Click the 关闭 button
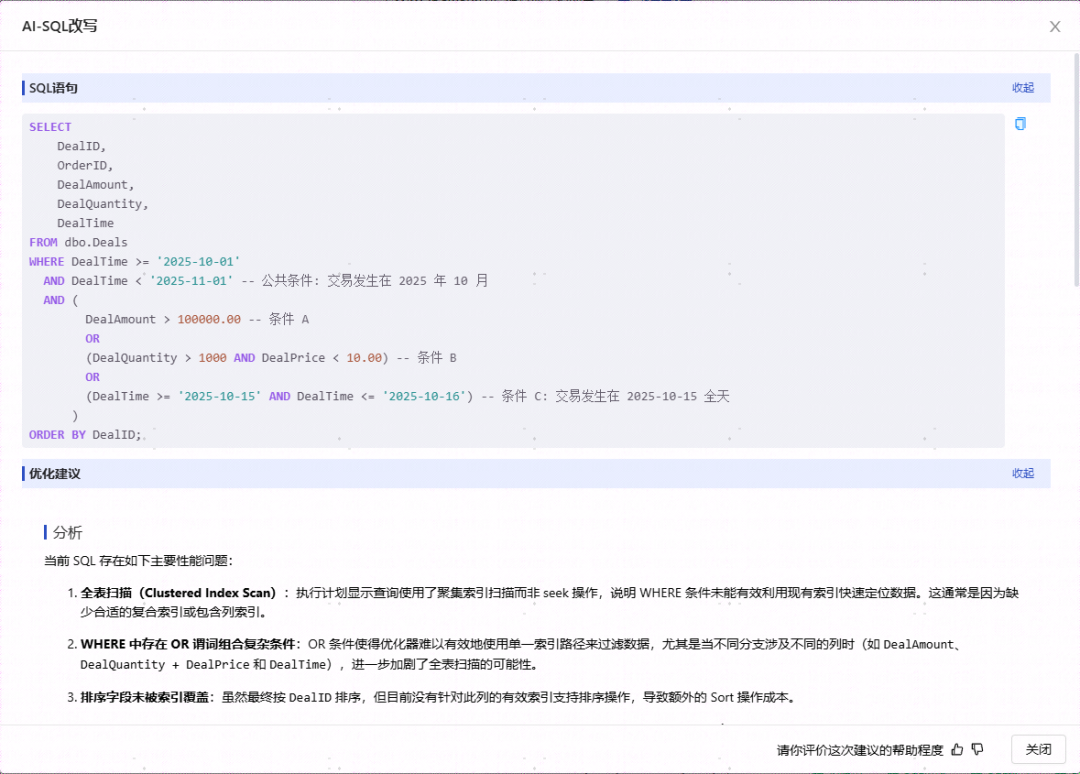This screenshot has height=774, width=1080. point(1038,749)
